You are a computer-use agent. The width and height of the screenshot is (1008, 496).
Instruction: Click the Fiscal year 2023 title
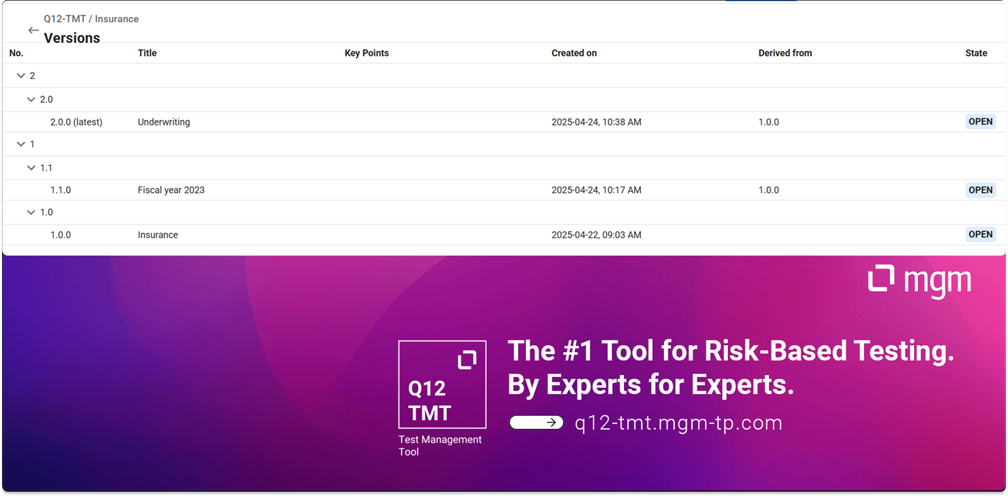coord(171,190)
